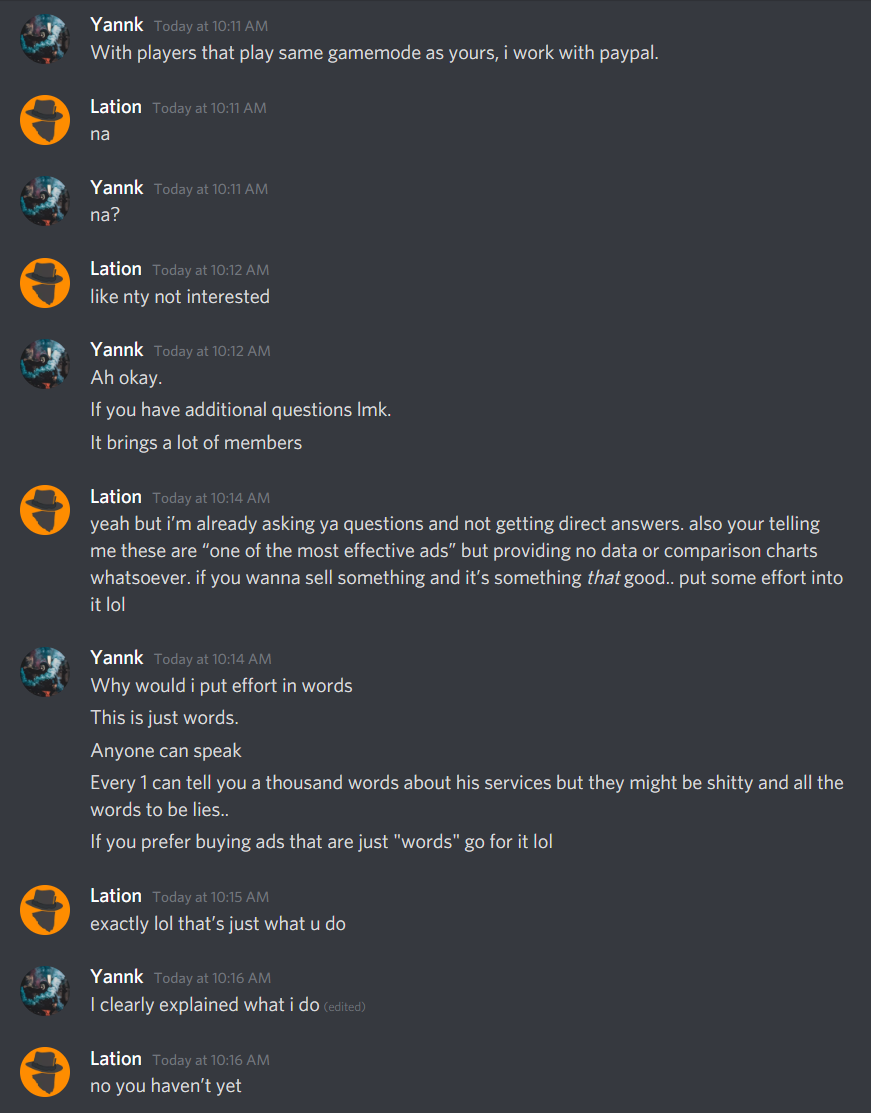
Task: Open Yannk's avatar next to "na?"
Action: [45, 201]
